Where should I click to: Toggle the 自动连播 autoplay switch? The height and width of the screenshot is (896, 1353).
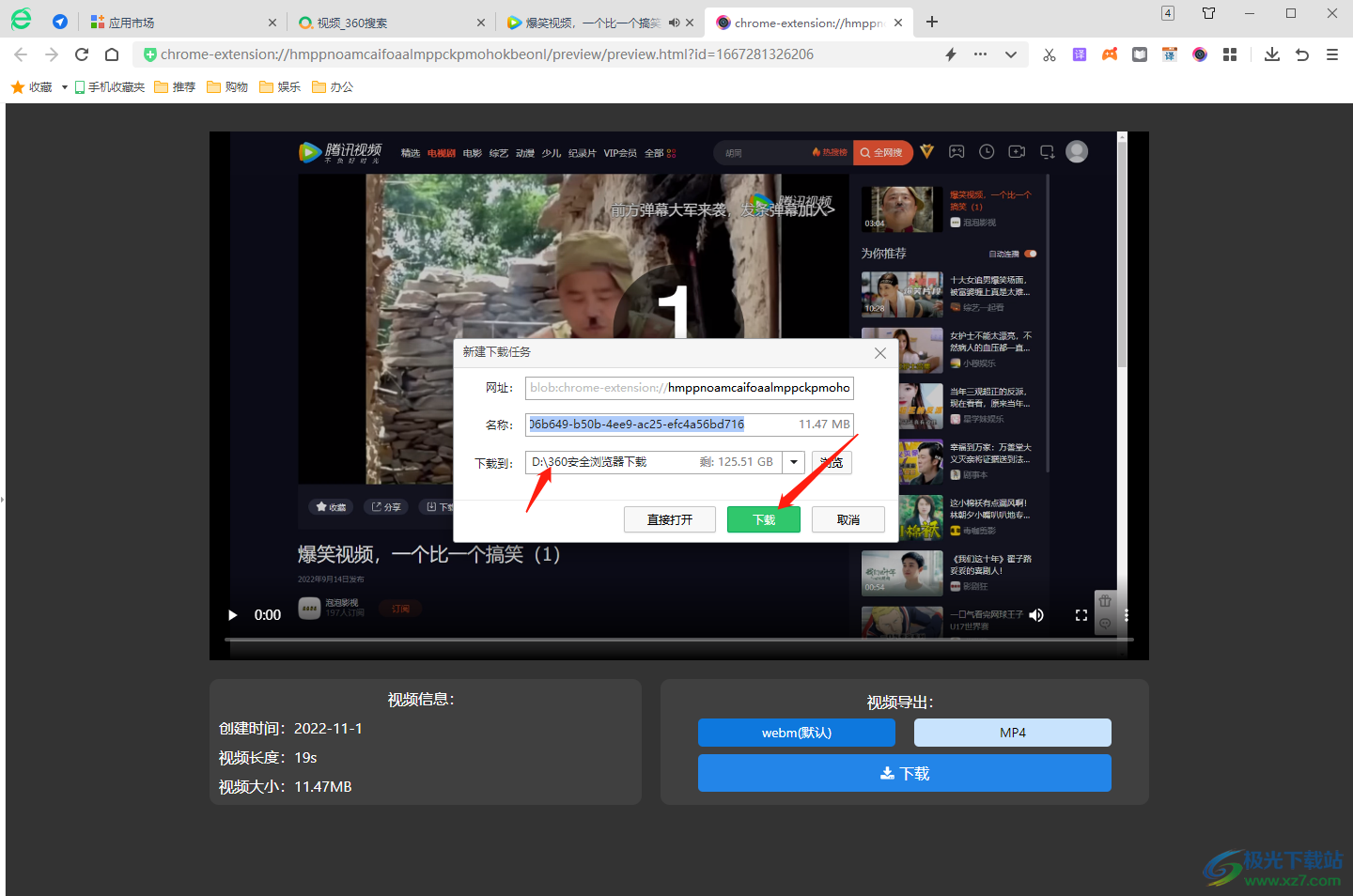pos(1031,254)
